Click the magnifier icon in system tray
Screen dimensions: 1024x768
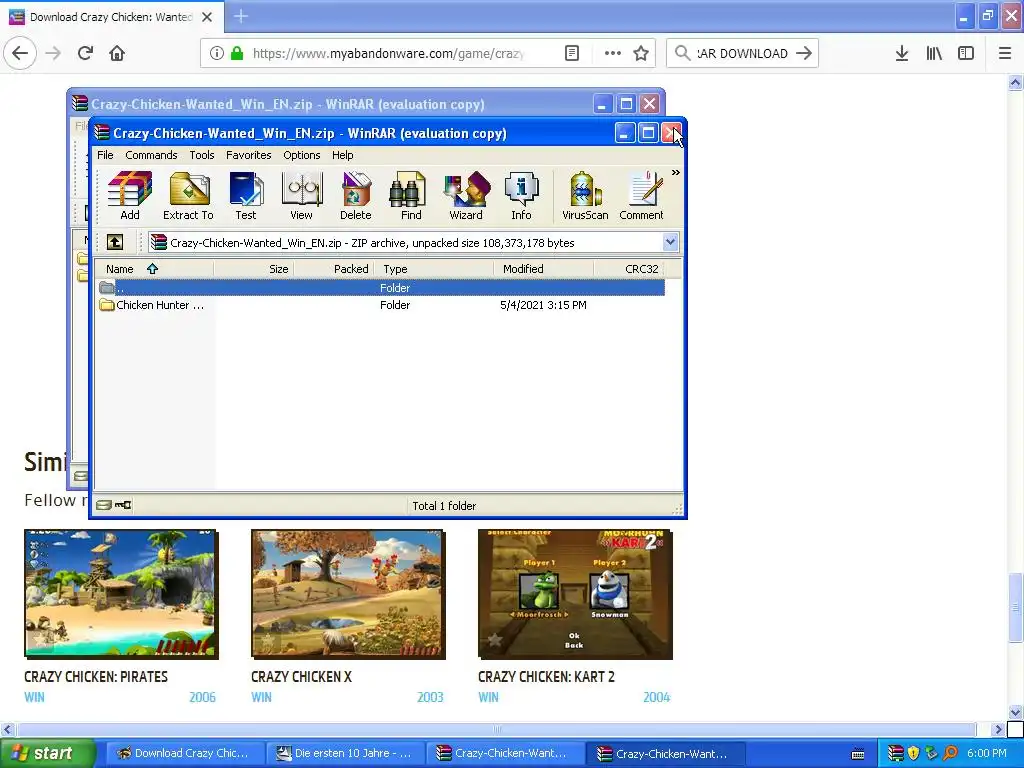(950, 753)
